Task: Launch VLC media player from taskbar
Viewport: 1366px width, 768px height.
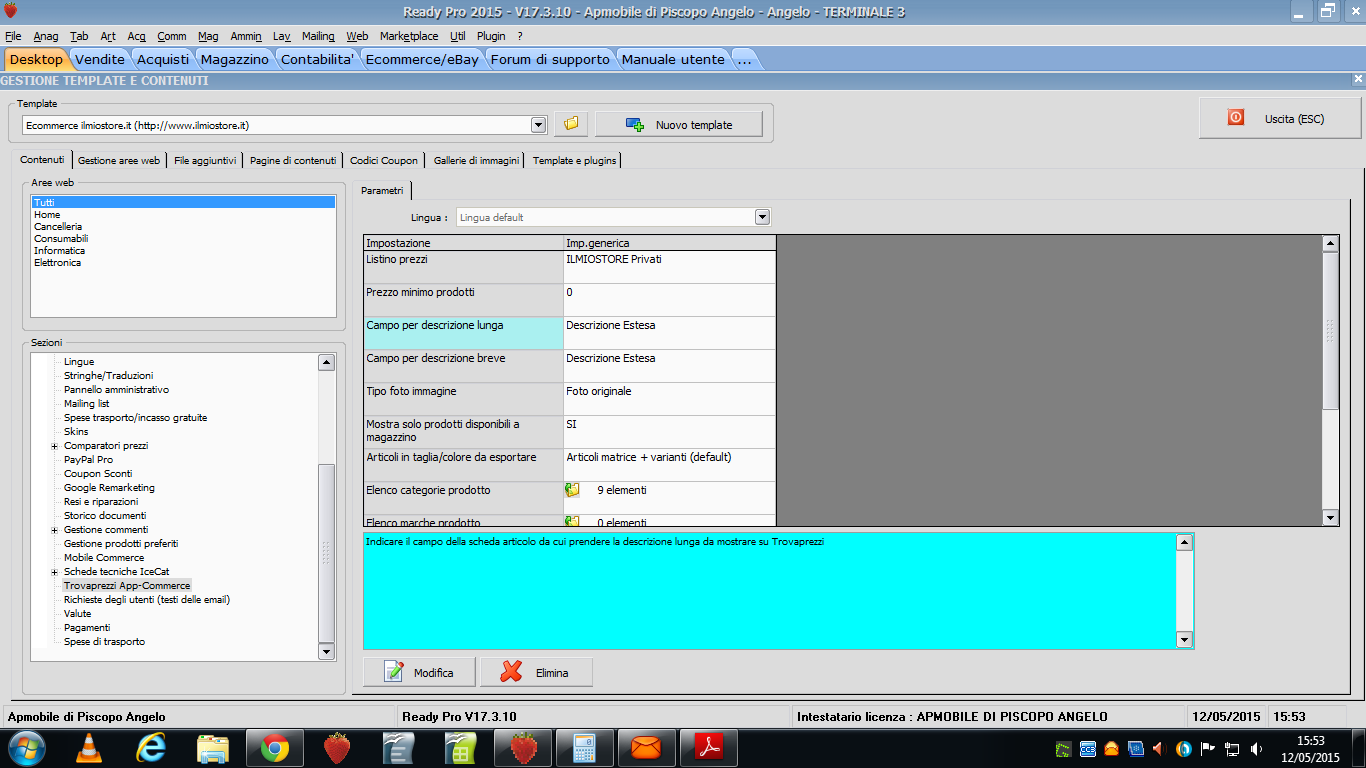Action: 89,748
